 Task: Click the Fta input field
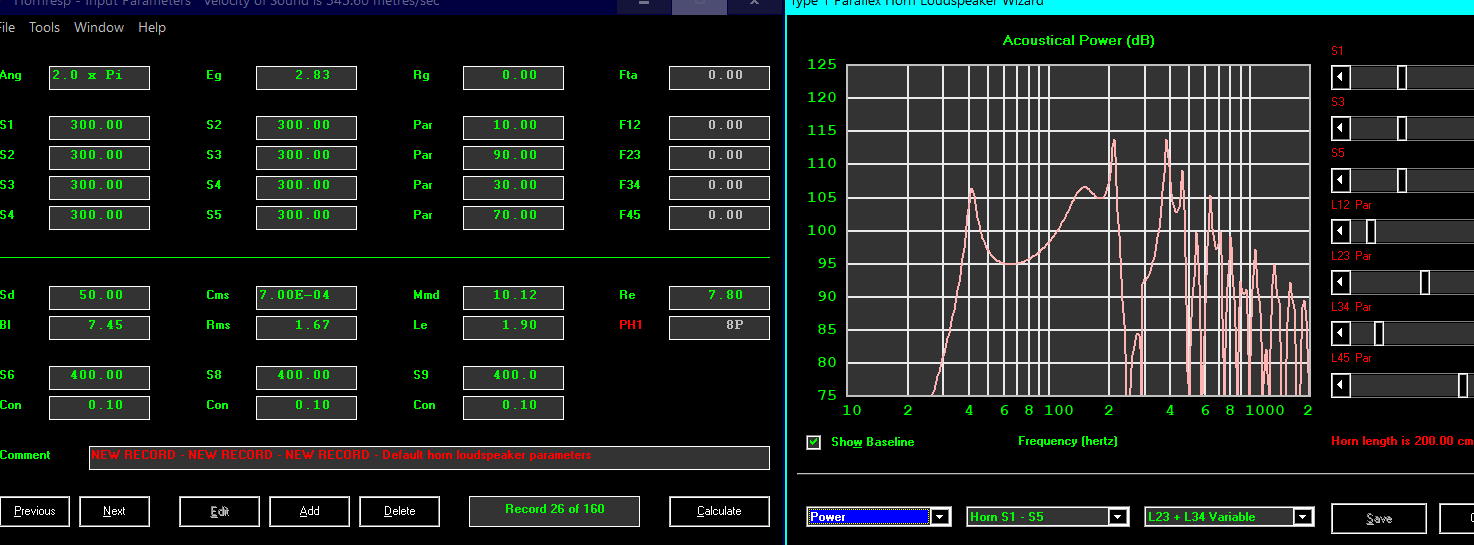click(x=719, y=77)
